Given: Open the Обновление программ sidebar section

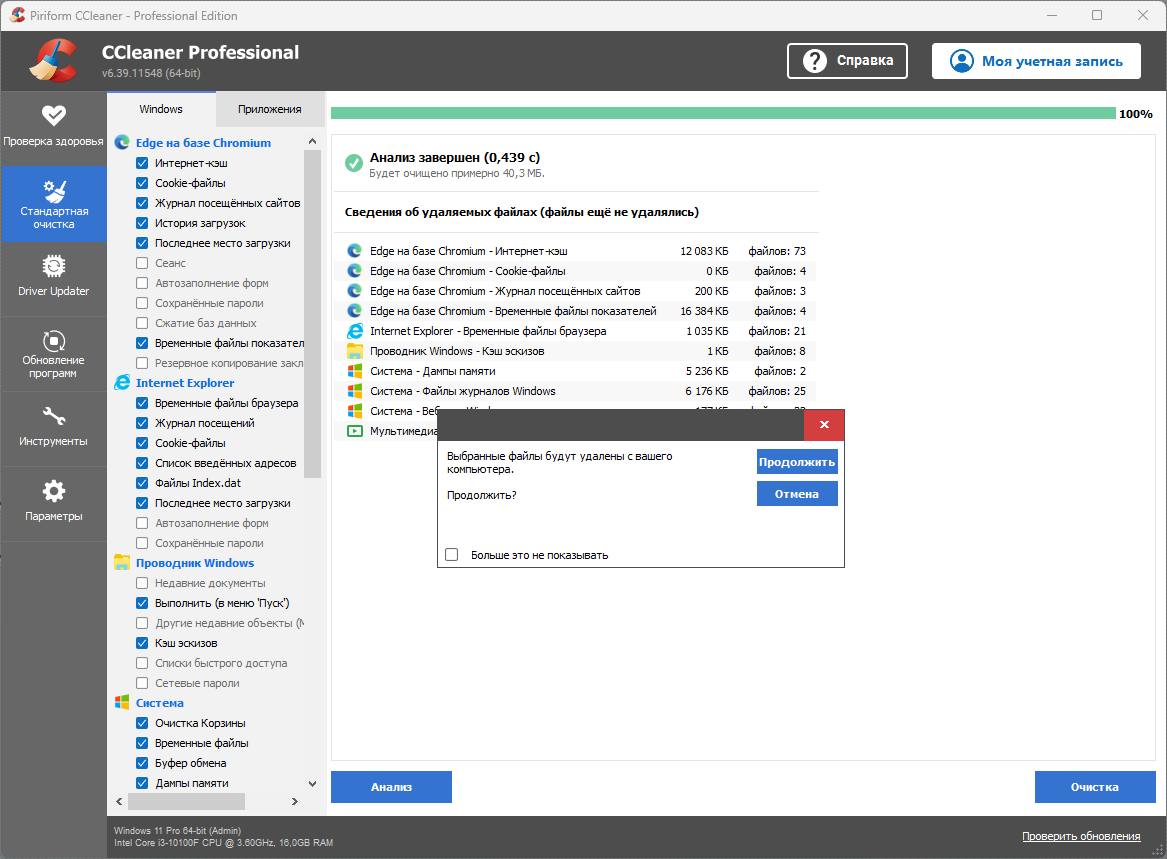Looking at the screenshot, I should click(x=54, y=354).
